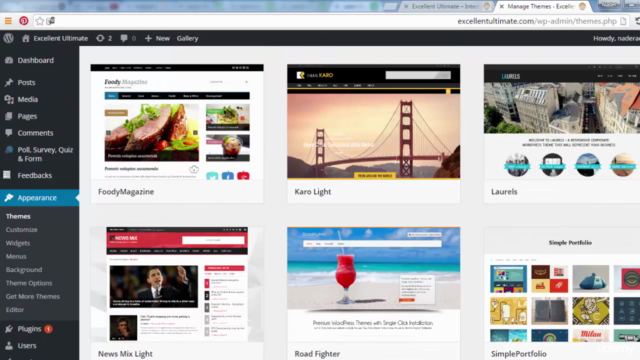Image resolution: width=640 pixels, height=360 pixels.
Task: Click the Plugins update count badge
Action: point(48,329)
